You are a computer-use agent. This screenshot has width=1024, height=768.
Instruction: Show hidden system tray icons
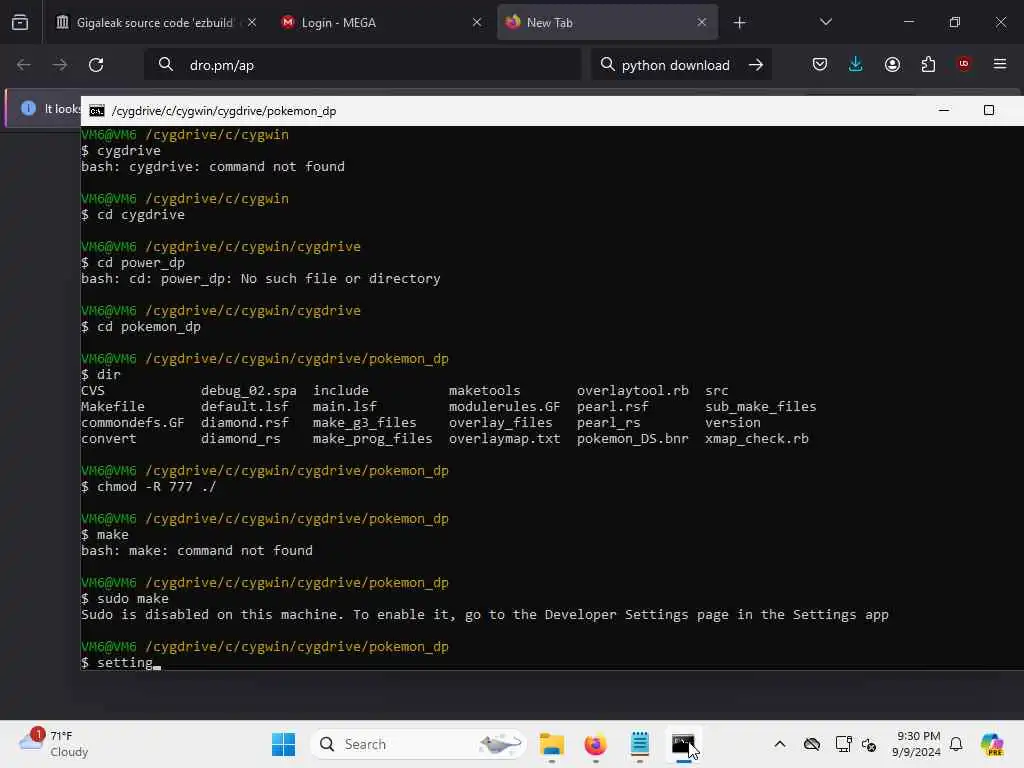tap(780, 744)
